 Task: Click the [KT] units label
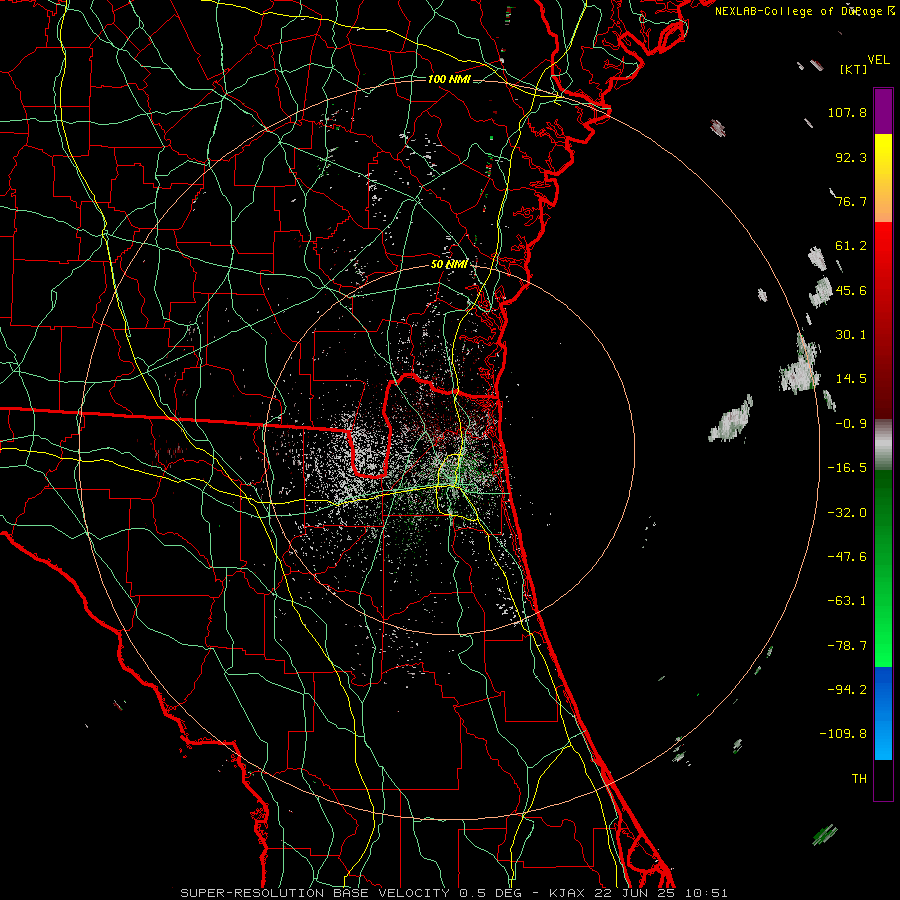tap(853, 69)
